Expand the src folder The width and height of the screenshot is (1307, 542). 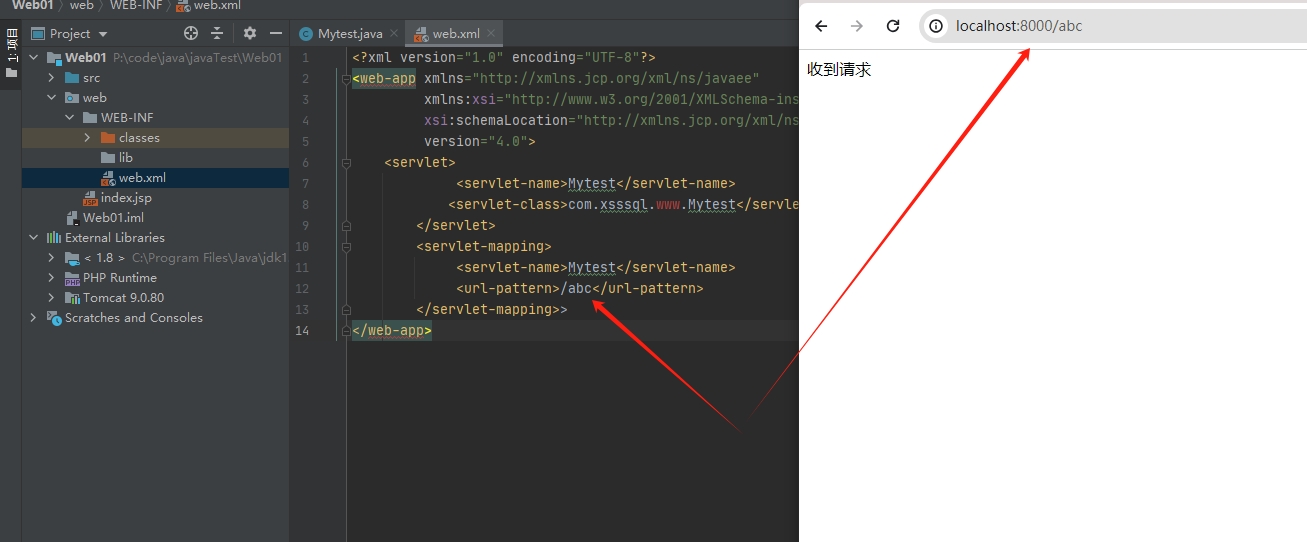51,78
